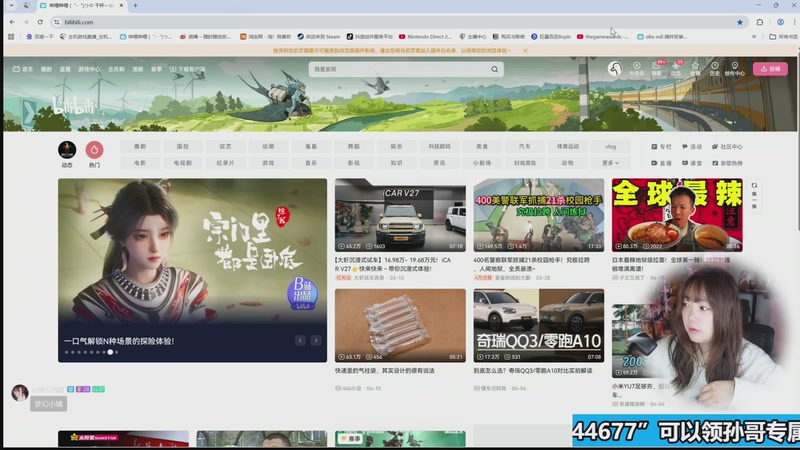Open 全球最辣 ramen video thumbnail
Screen dimensions: 800x450
677,215
